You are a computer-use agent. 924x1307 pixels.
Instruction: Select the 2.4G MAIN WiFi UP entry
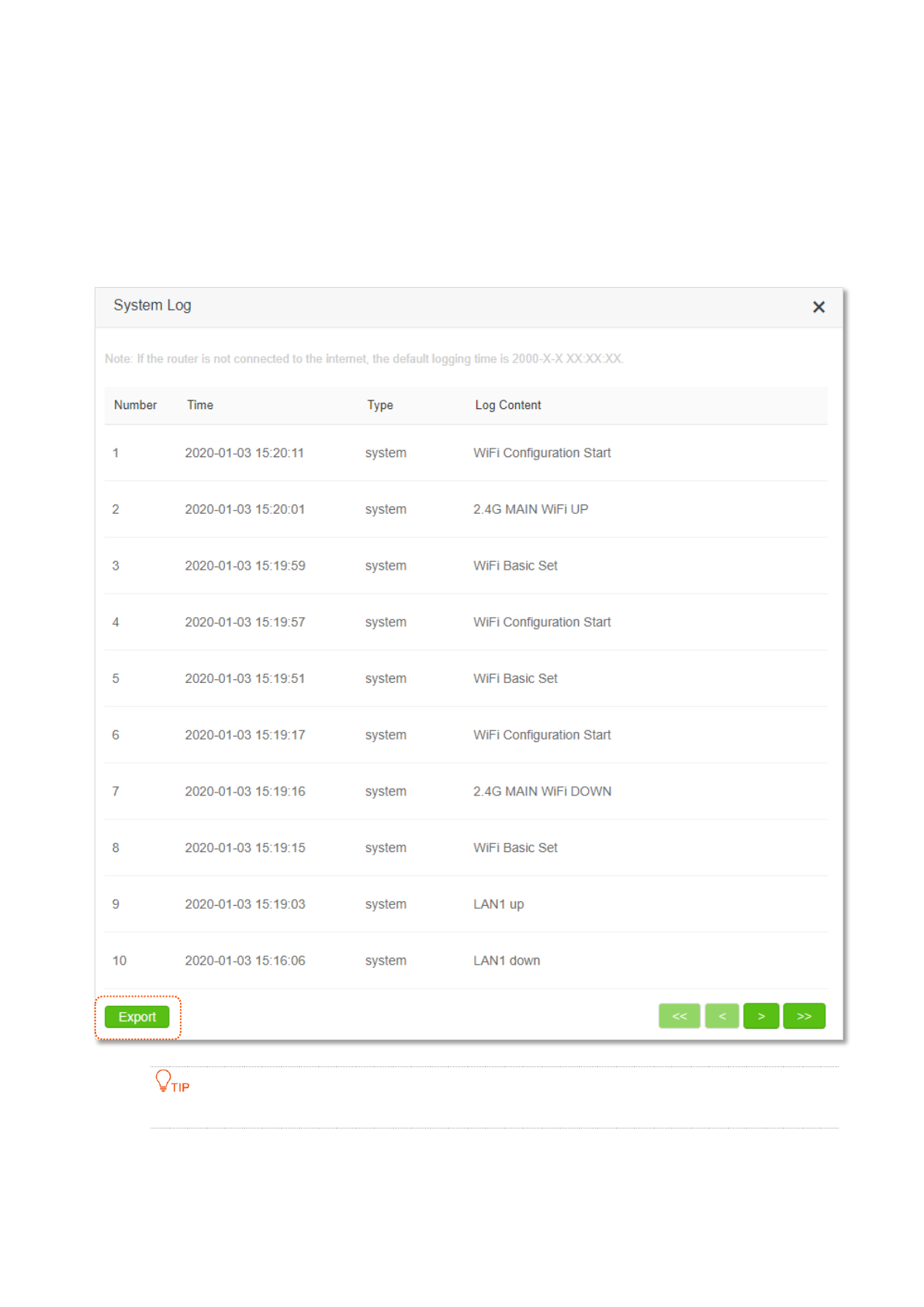[x=531, y=509]
